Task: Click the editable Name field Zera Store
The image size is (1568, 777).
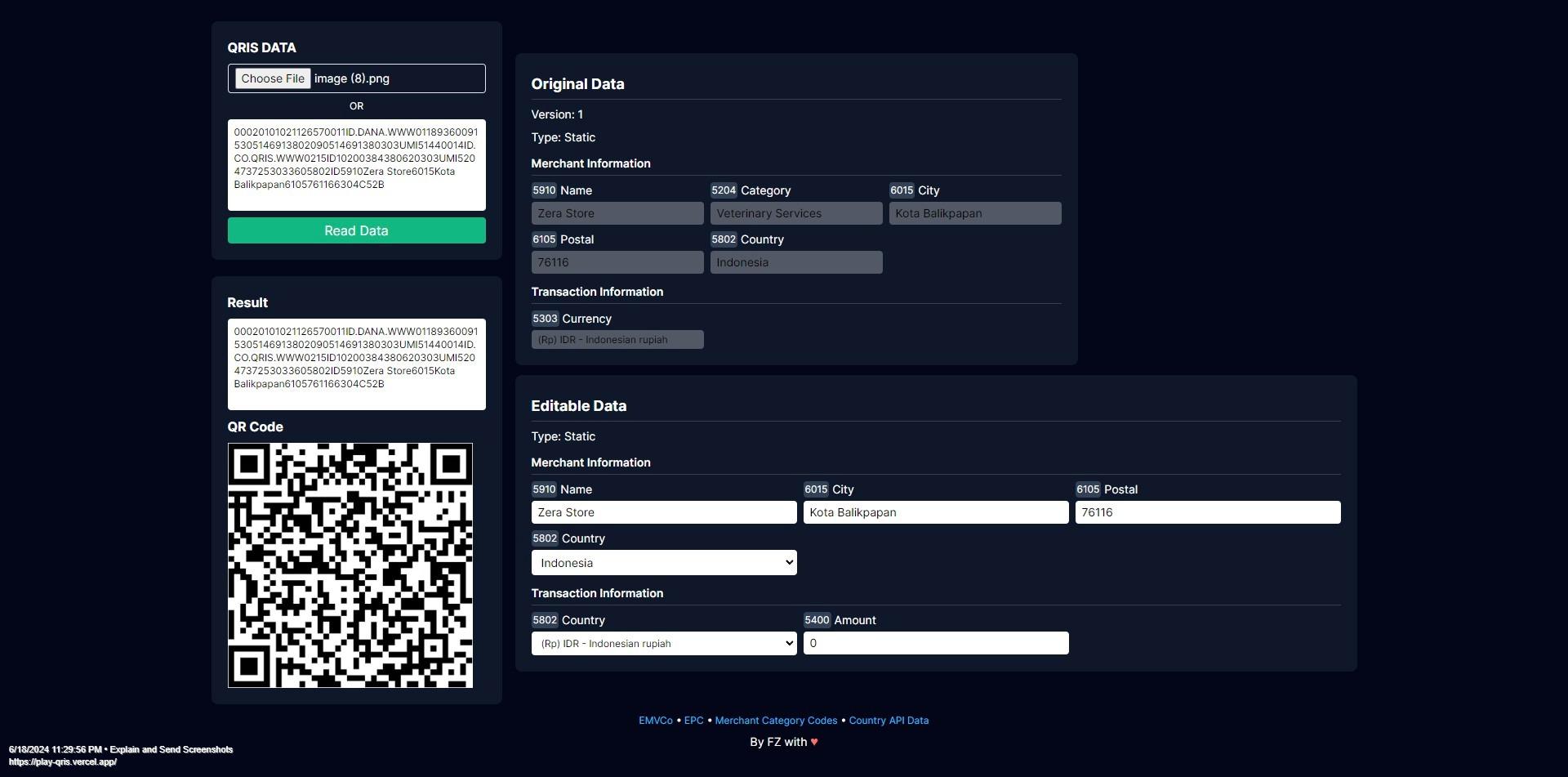Action: click(x=663, y=512)
